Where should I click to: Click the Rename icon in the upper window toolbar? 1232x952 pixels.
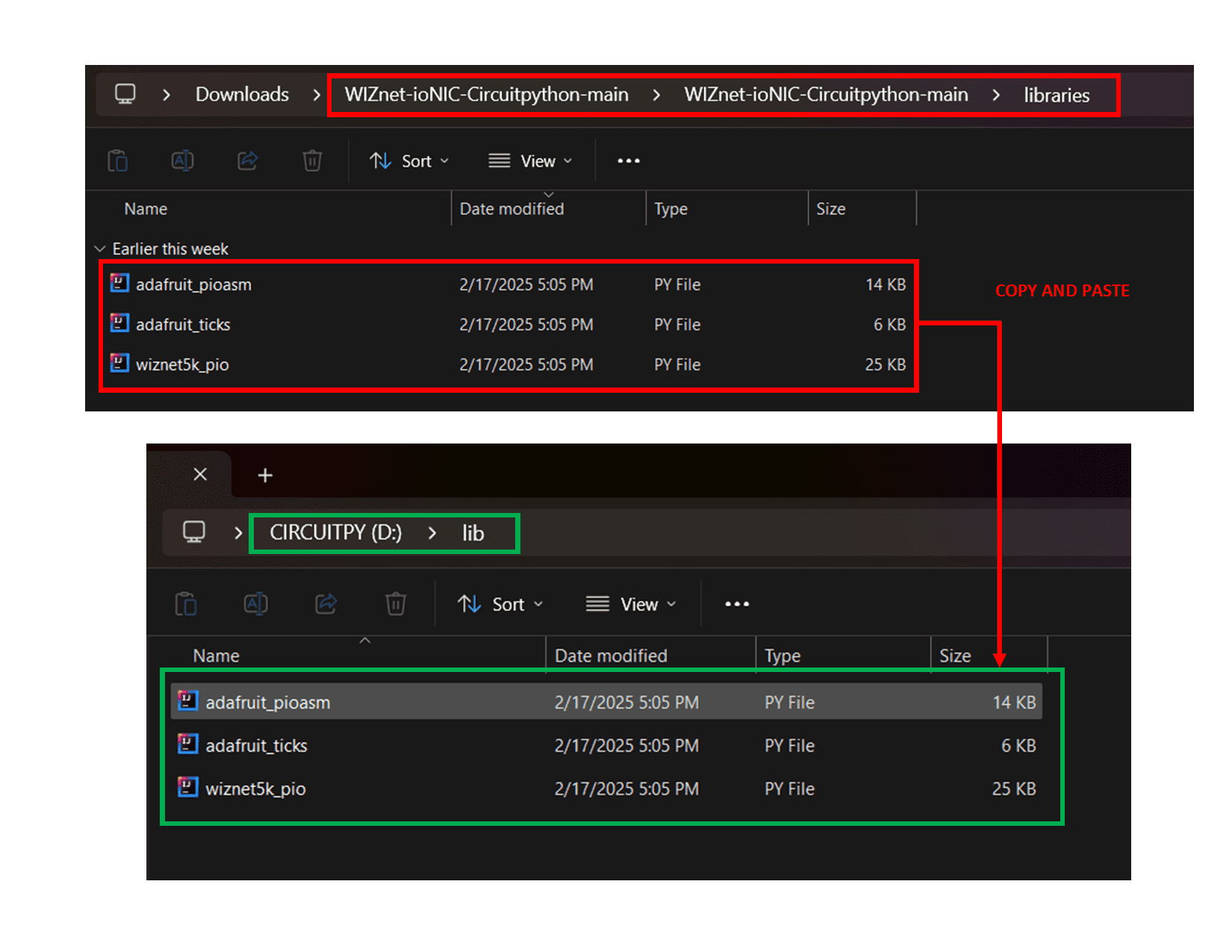[182, 161]
